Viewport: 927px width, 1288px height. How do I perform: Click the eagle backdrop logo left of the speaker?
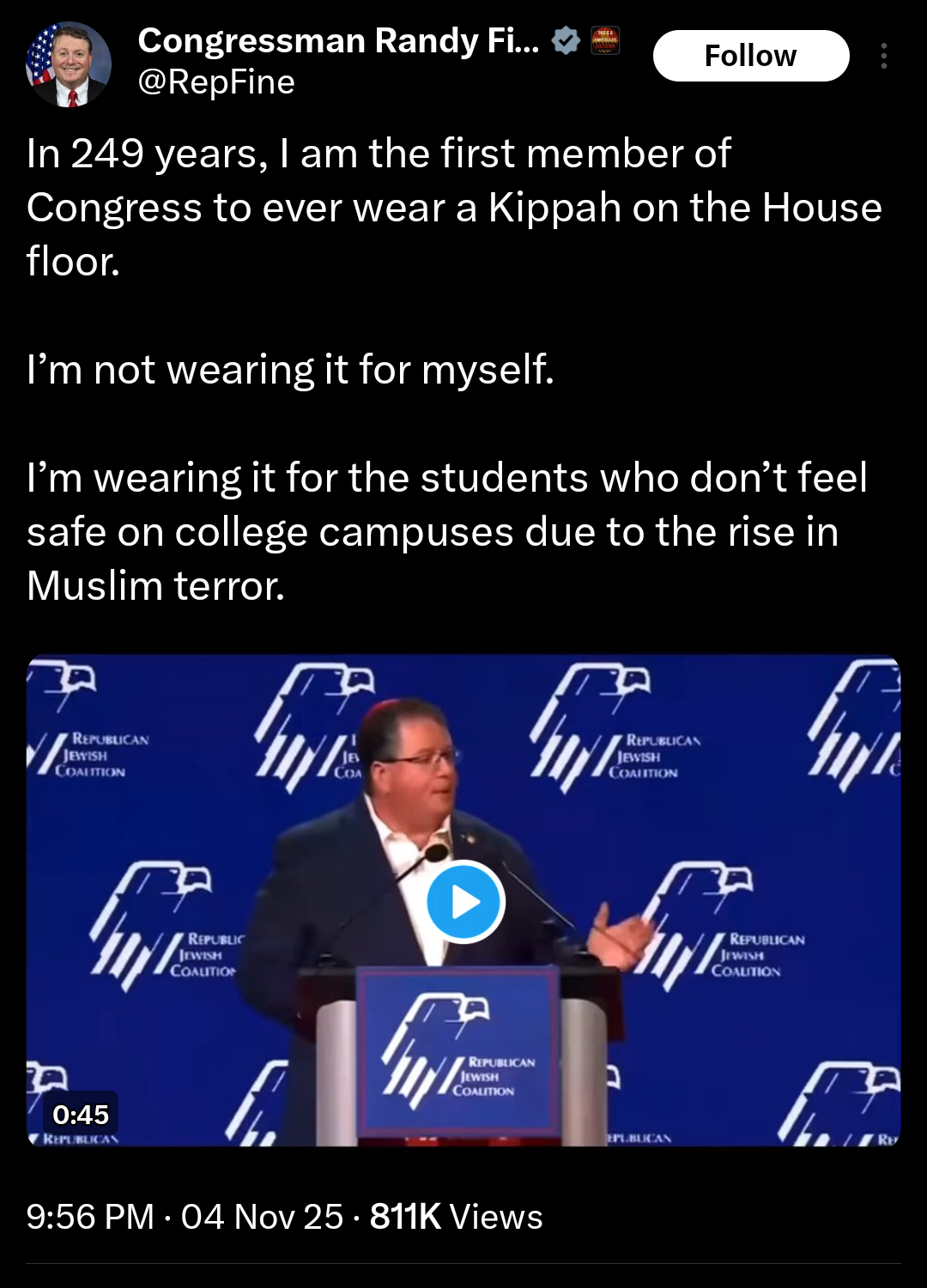click(167, 927)
